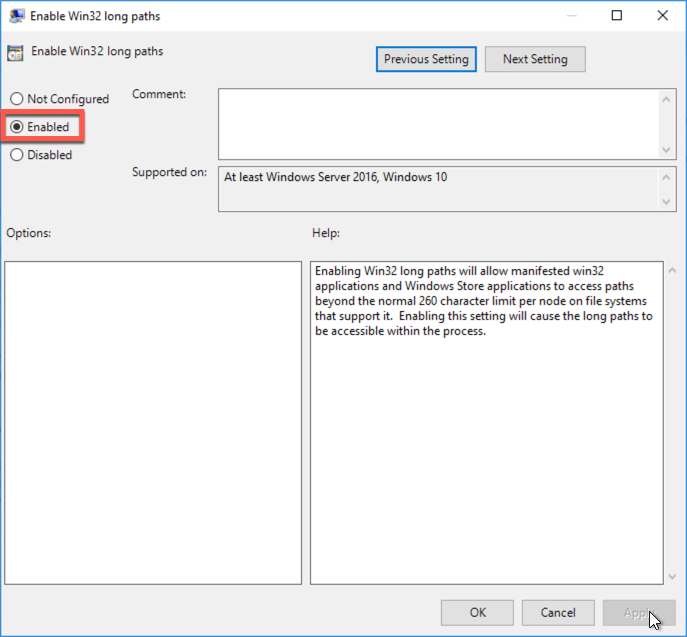Go to the Previous Setting
687x637 pixels.
click(426, 59)
